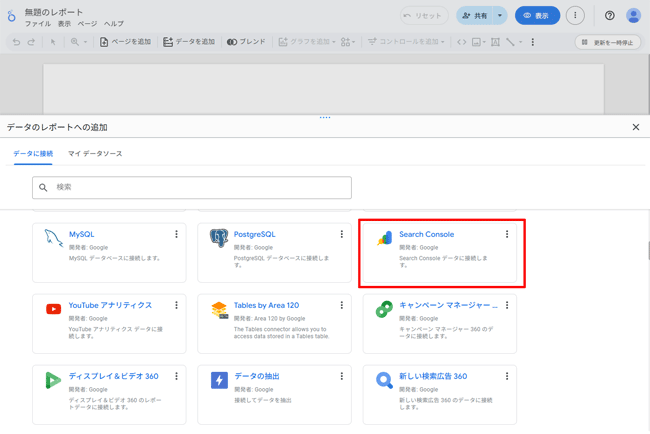Open the header more options button
The image size is (650, 434).
coord(575,15)
